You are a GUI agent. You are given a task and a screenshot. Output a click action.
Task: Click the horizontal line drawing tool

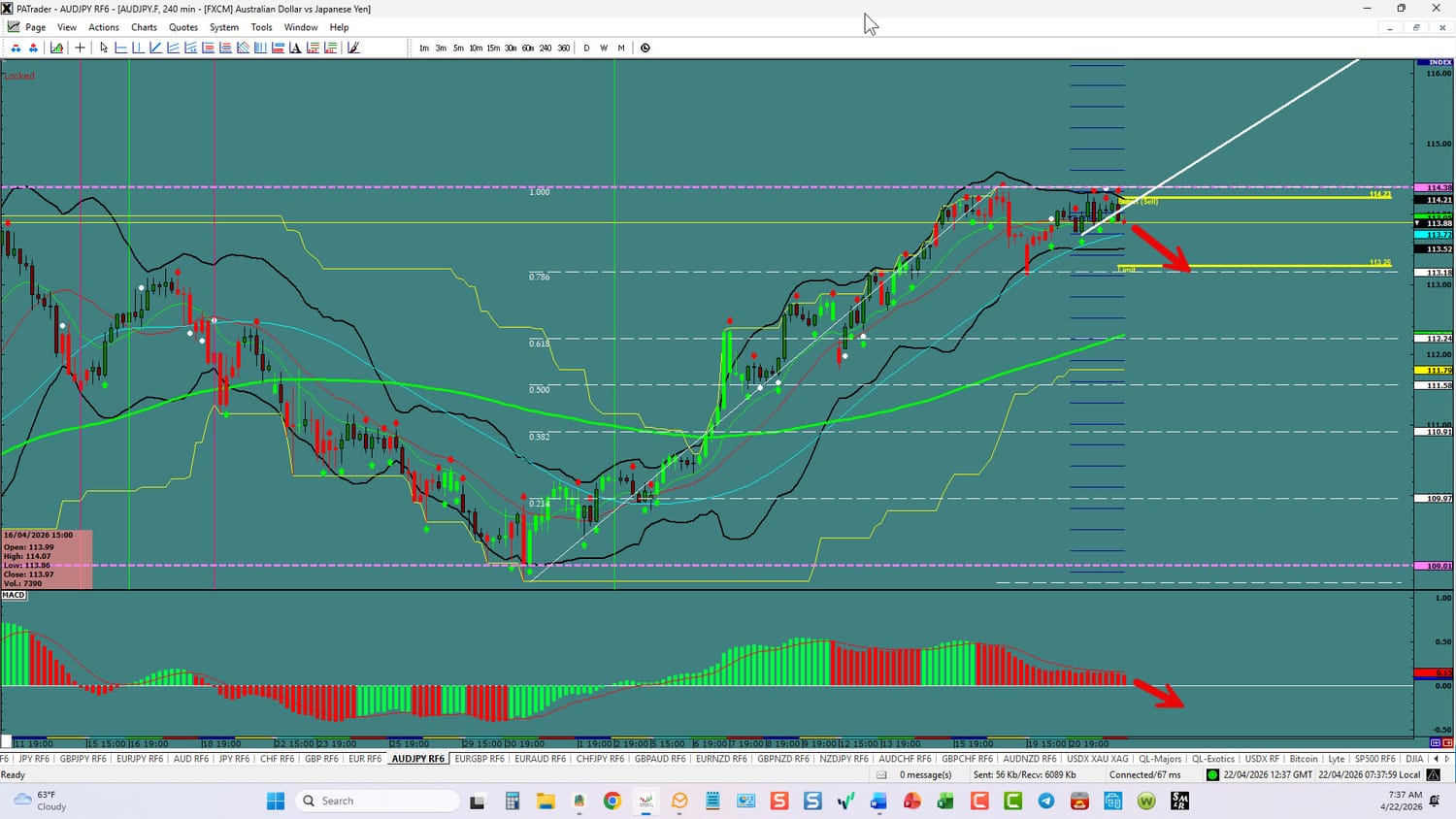[121, 48]
